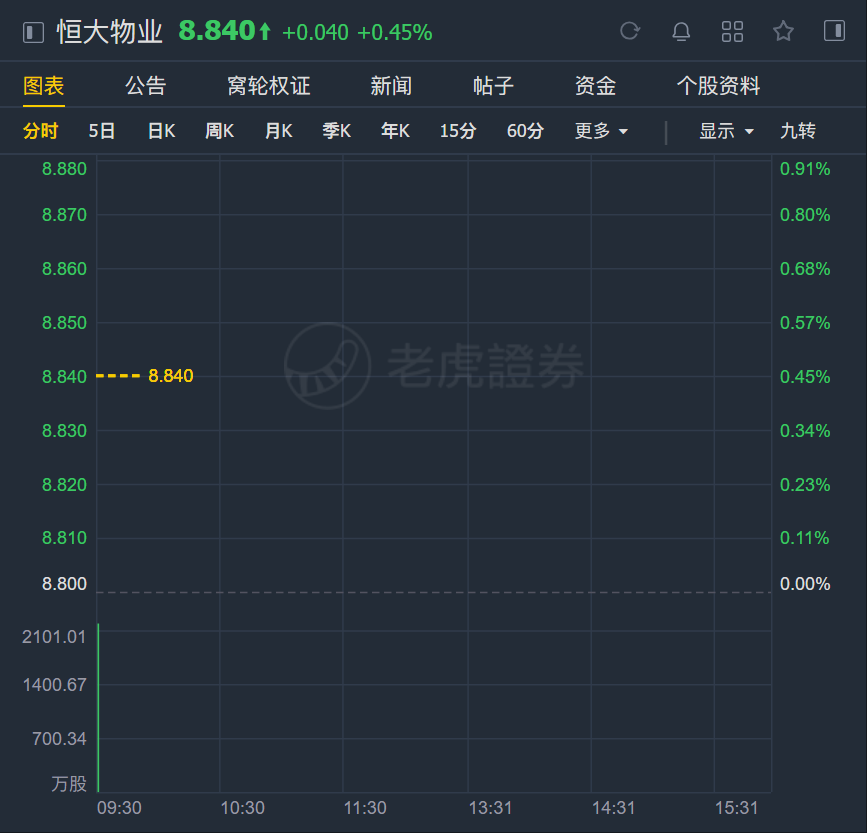Open the grid layout icon

732,32
